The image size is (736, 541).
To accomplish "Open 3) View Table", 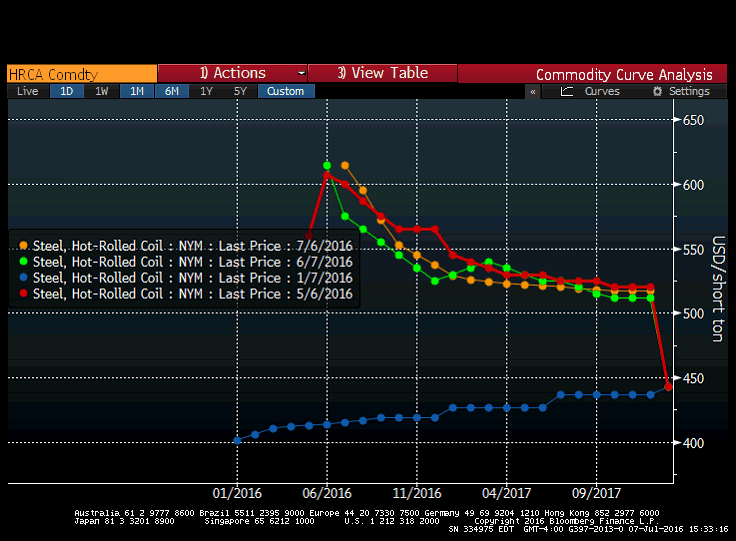I will (x=382, y=73).
